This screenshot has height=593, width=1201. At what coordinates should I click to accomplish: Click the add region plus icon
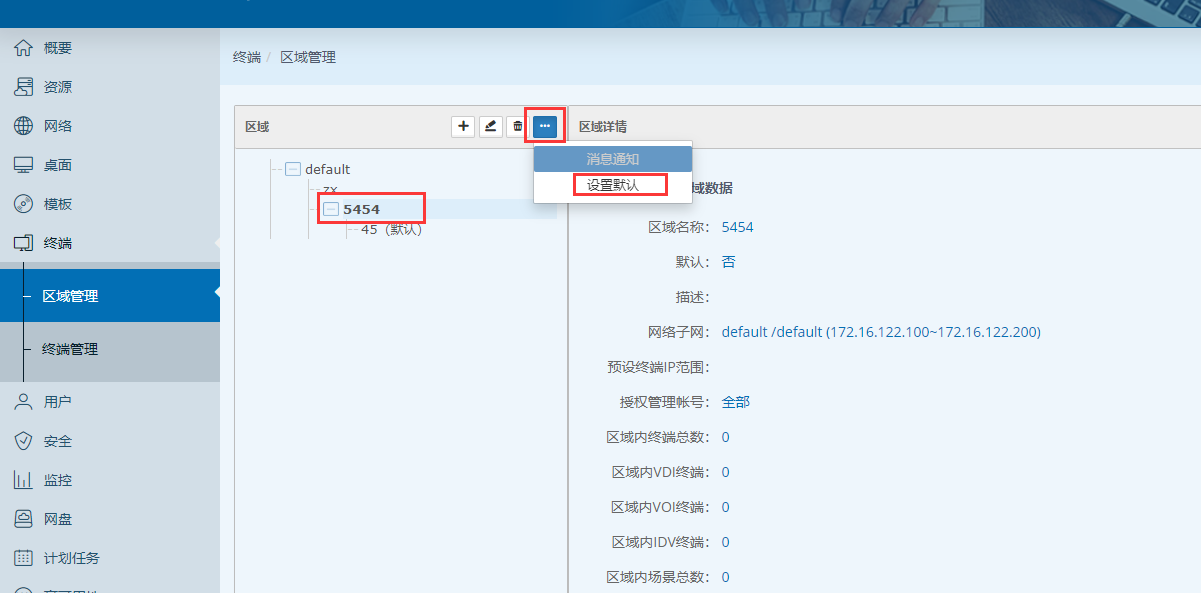coord(463,126)
